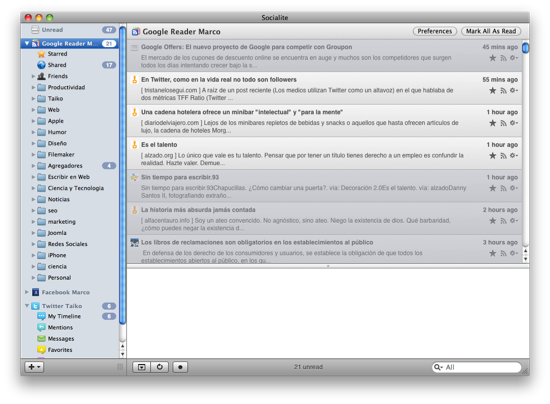Select the iPhone folder
The height and width of the screenshot is (404, 550).
[57, 255]
